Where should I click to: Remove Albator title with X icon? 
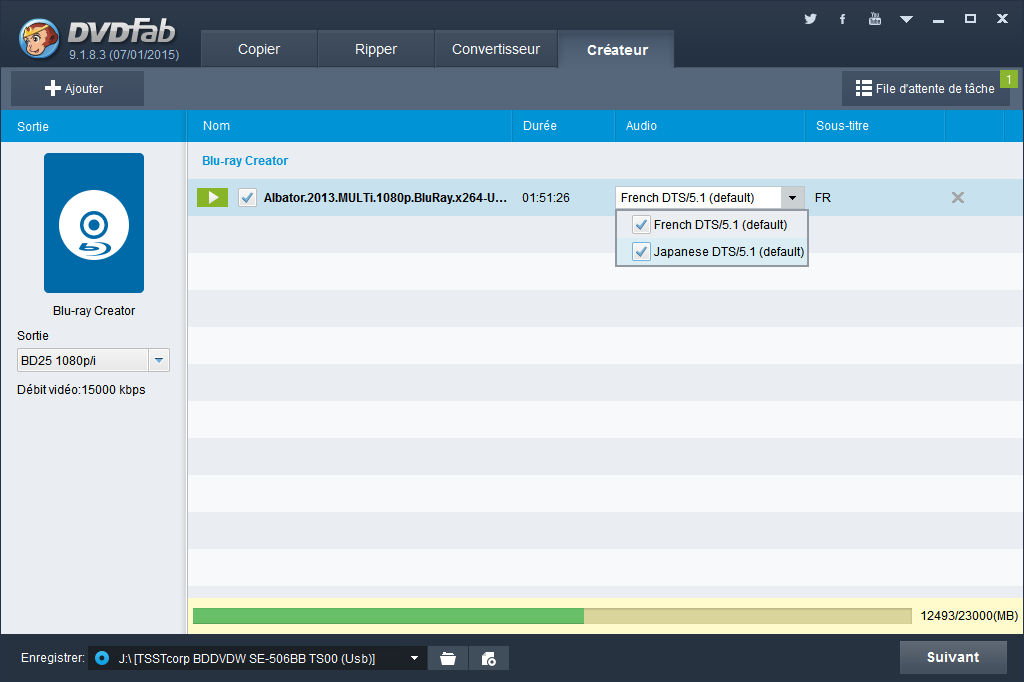(x=957, y=198)
